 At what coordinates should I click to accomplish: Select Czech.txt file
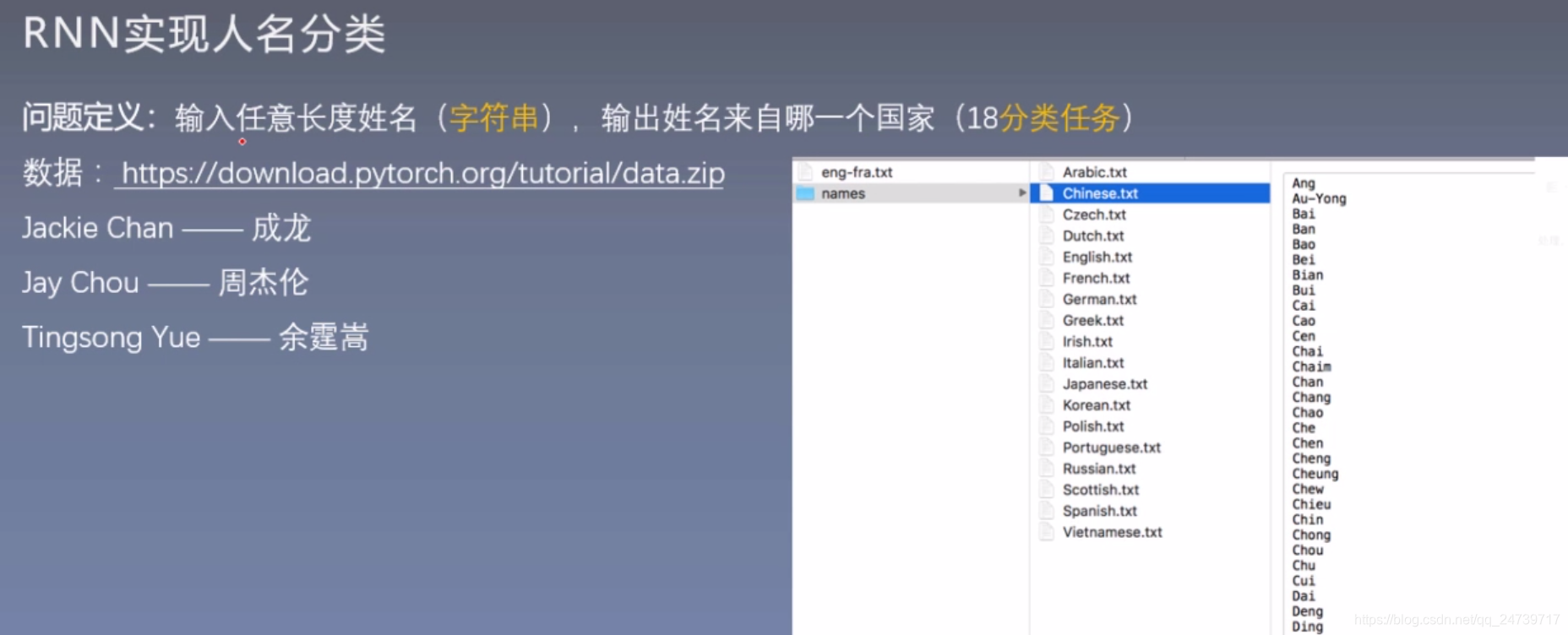click(1094, 214)
